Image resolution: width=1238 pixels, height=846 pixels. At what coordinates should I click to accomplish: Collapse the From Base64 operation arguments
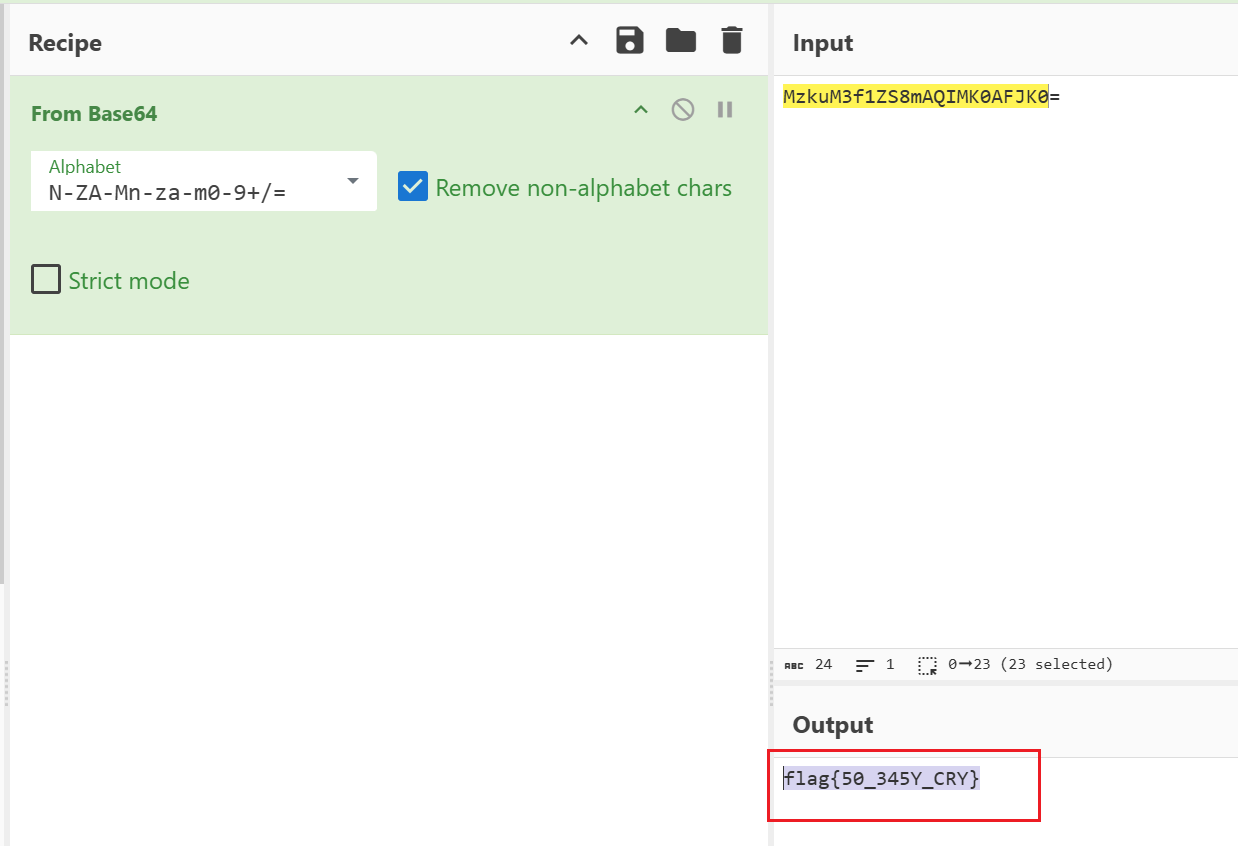641,109
